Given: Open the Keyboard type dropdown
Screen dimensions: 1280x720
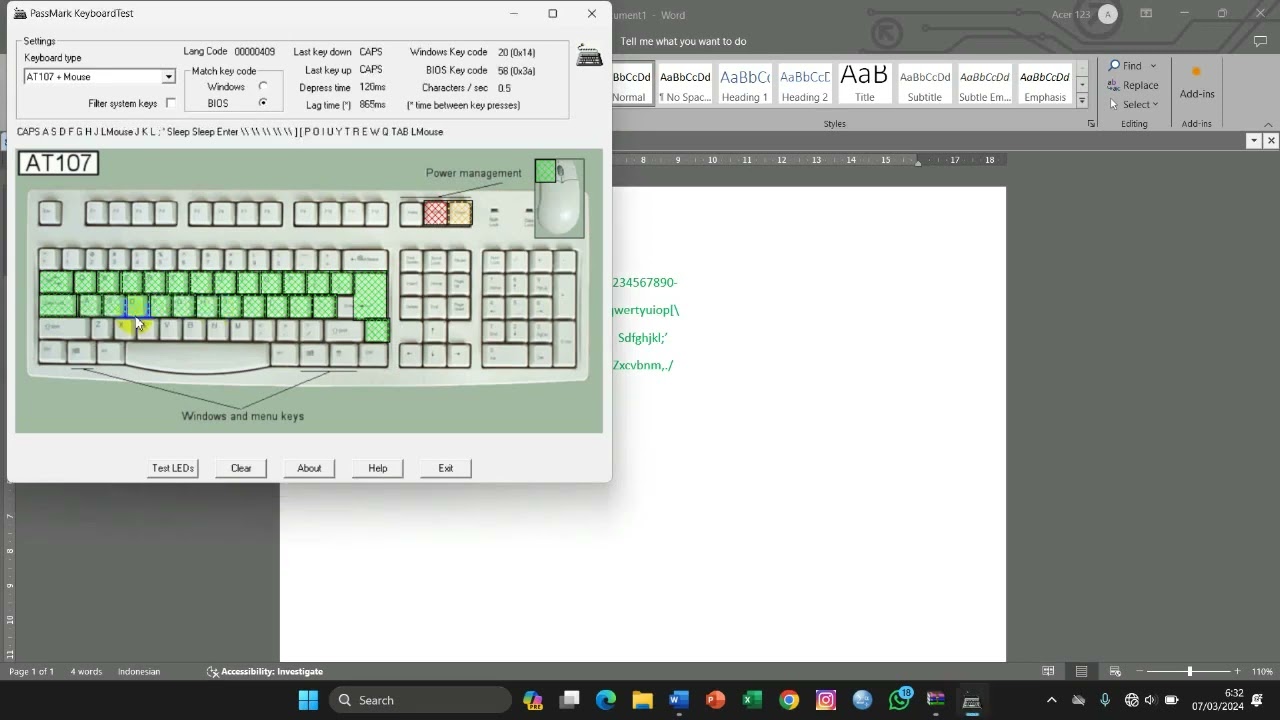Looking at the screenshot, I should 168,77.
